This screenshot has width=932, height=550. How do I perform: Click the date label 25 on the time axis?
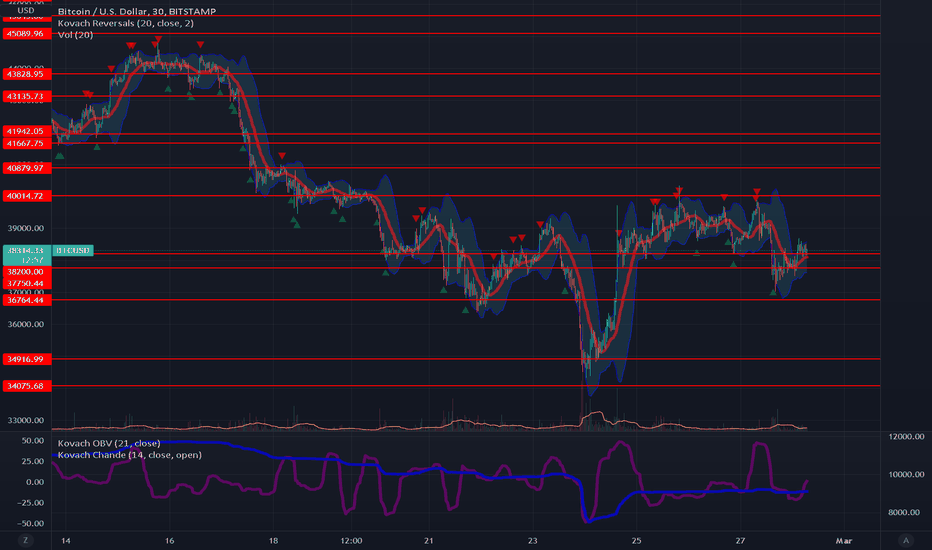coord(637,540)
